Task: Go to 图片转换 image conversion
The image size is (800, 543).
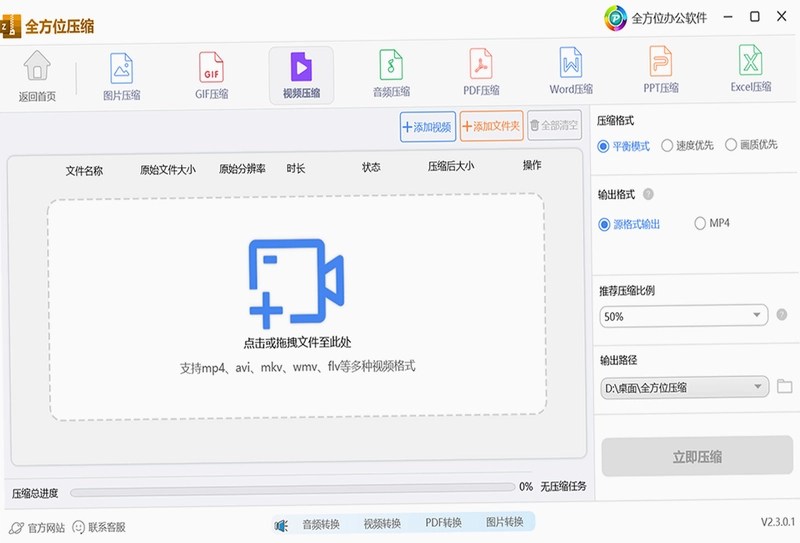Action: [x=504, y=522]
